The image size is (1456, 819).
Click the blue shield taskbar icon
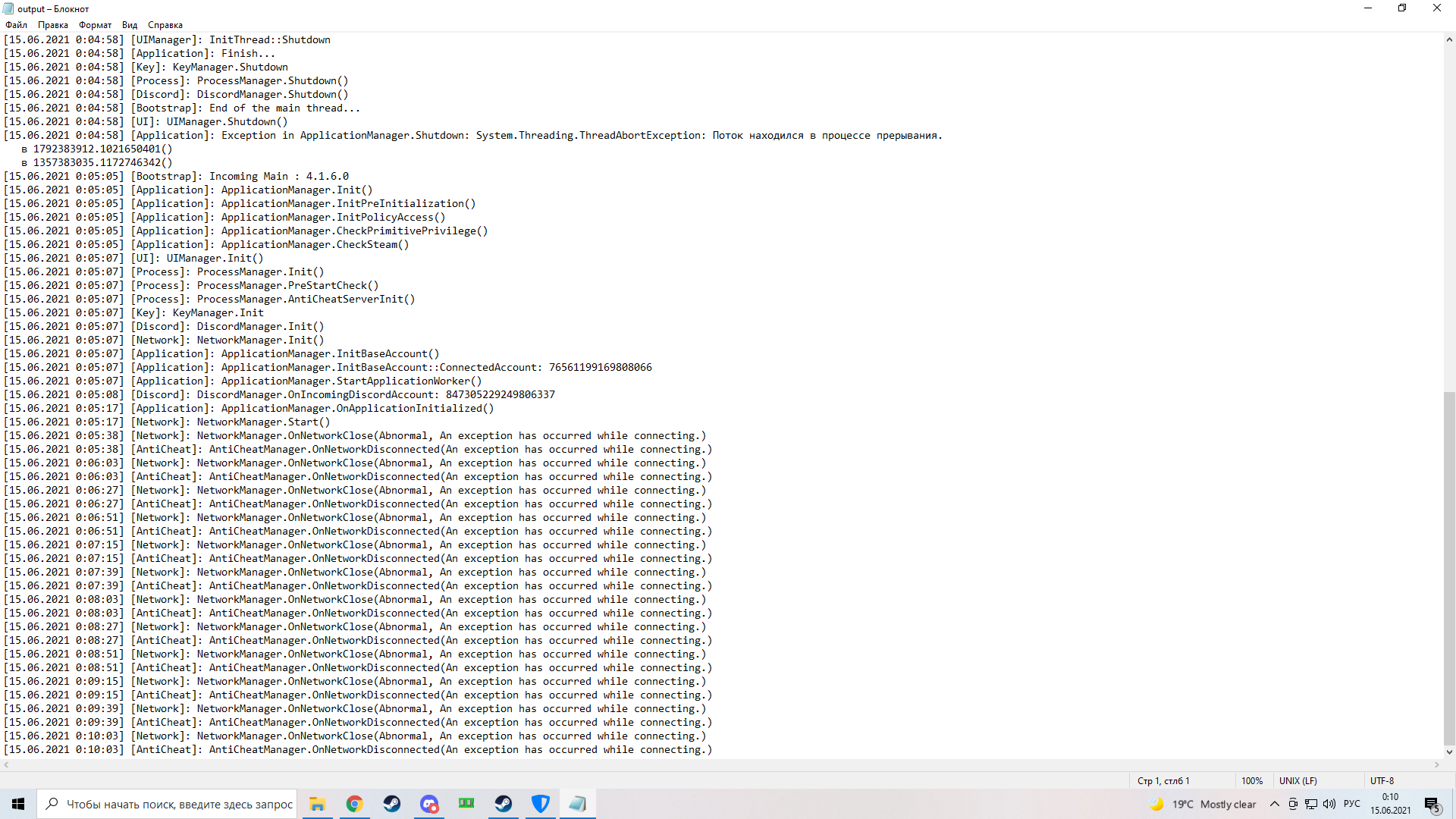(541, 804)
